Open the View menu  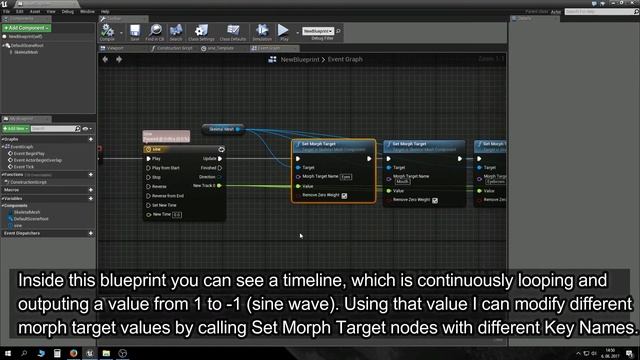pyautogui.click(x=51, y=12)
